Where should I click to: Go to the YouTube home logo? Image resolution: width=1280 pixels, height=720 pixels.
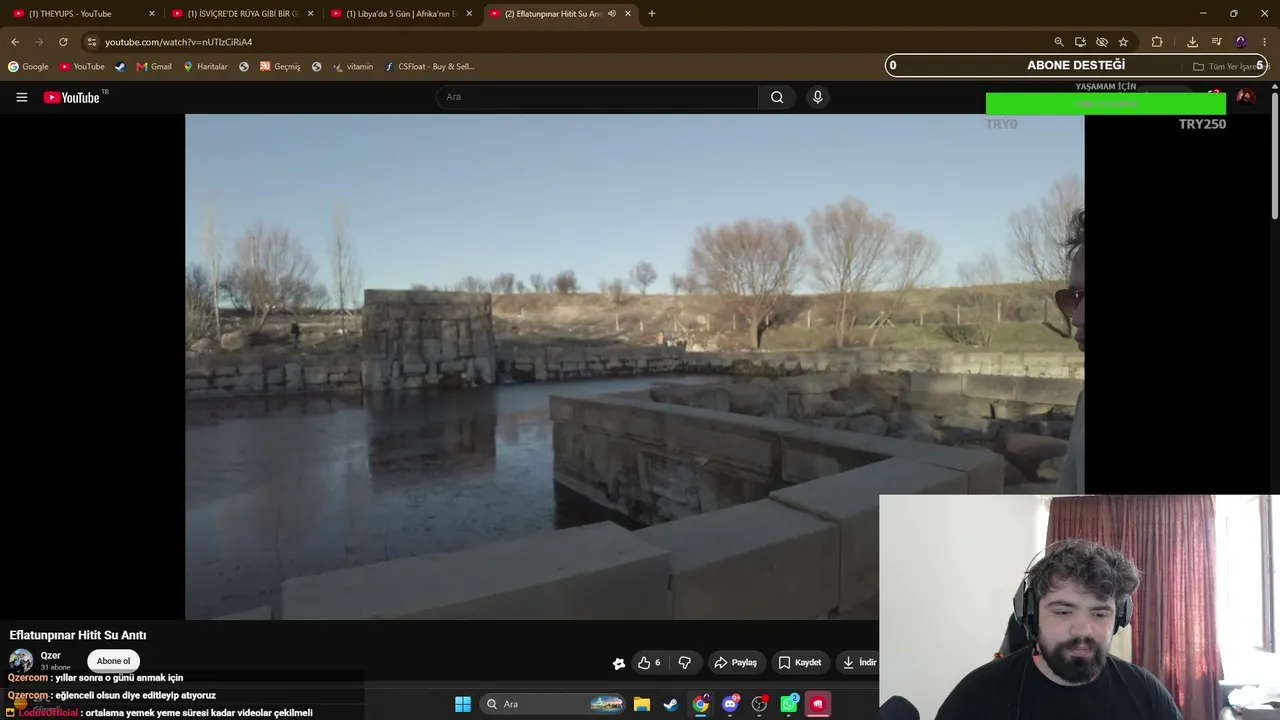(72, 97)
